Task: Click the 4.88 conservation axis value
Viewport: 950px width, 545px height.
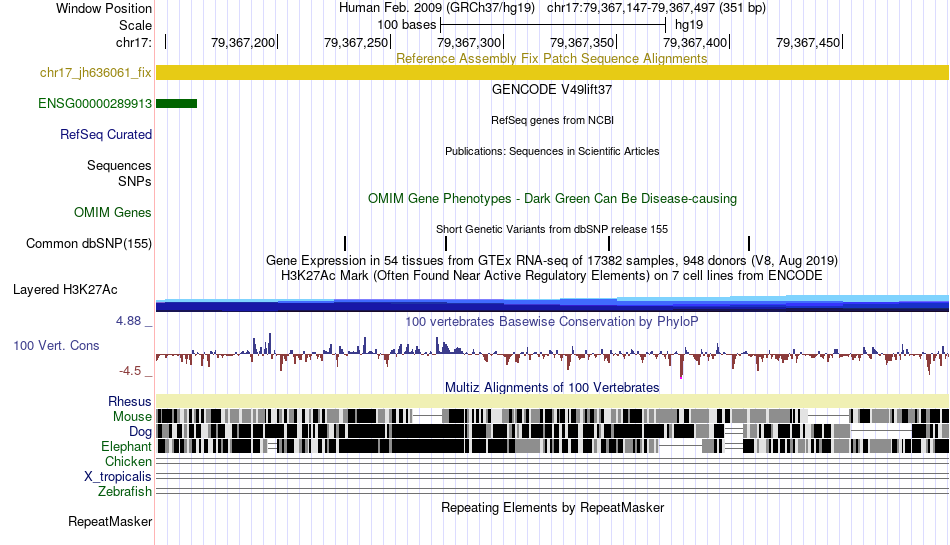Action: [x=128, y=321]
